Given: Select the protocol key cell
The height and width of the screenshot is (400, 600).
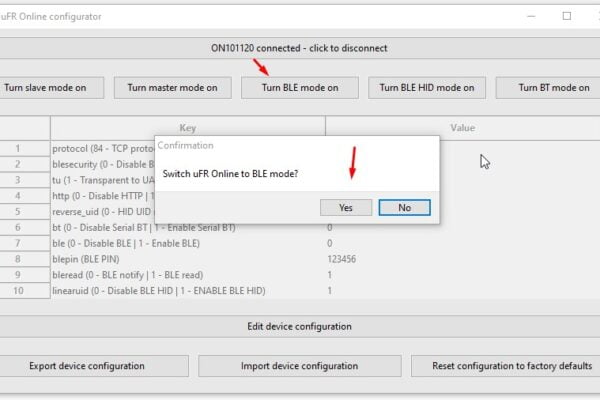Looking at the screenshot, I should (103, 149).
